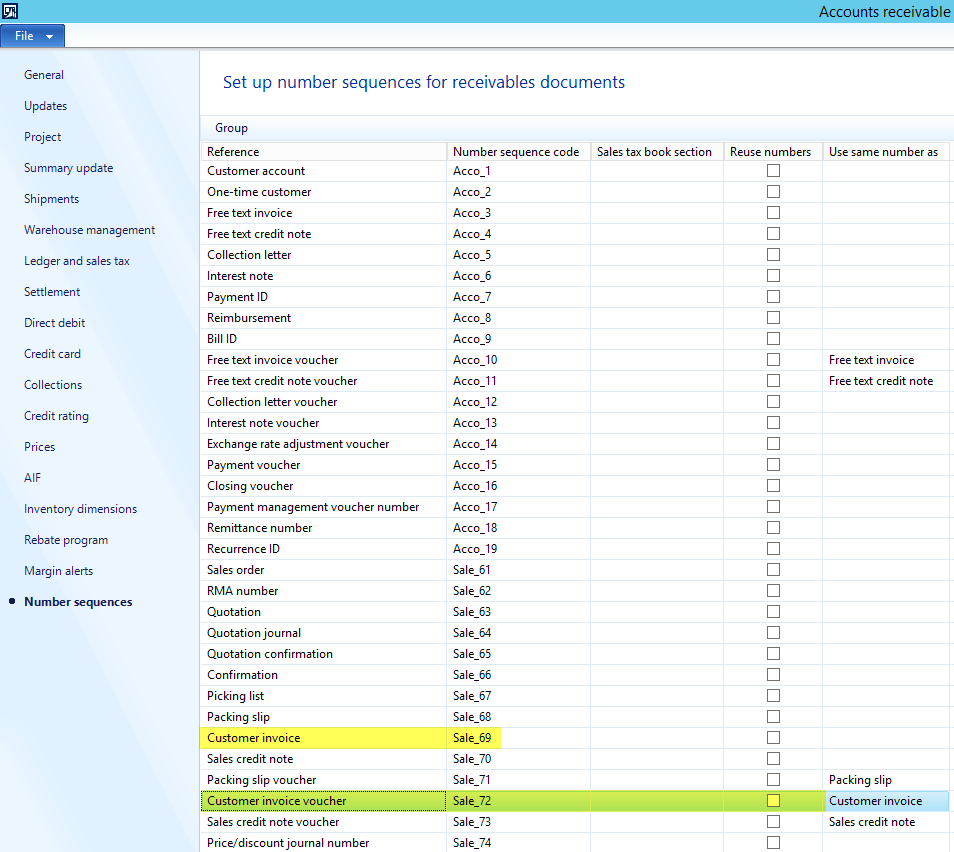Click the application icon in title bar

tap(10, 11)
